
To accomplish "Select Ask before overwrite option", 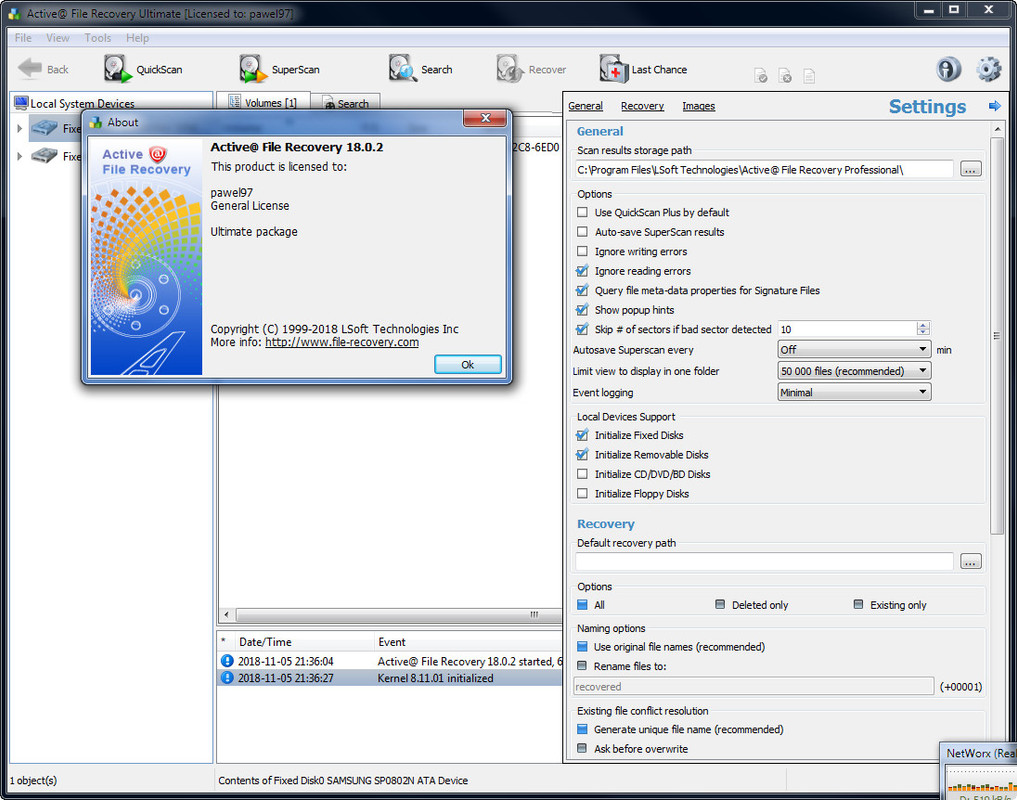I will [582, 748].
